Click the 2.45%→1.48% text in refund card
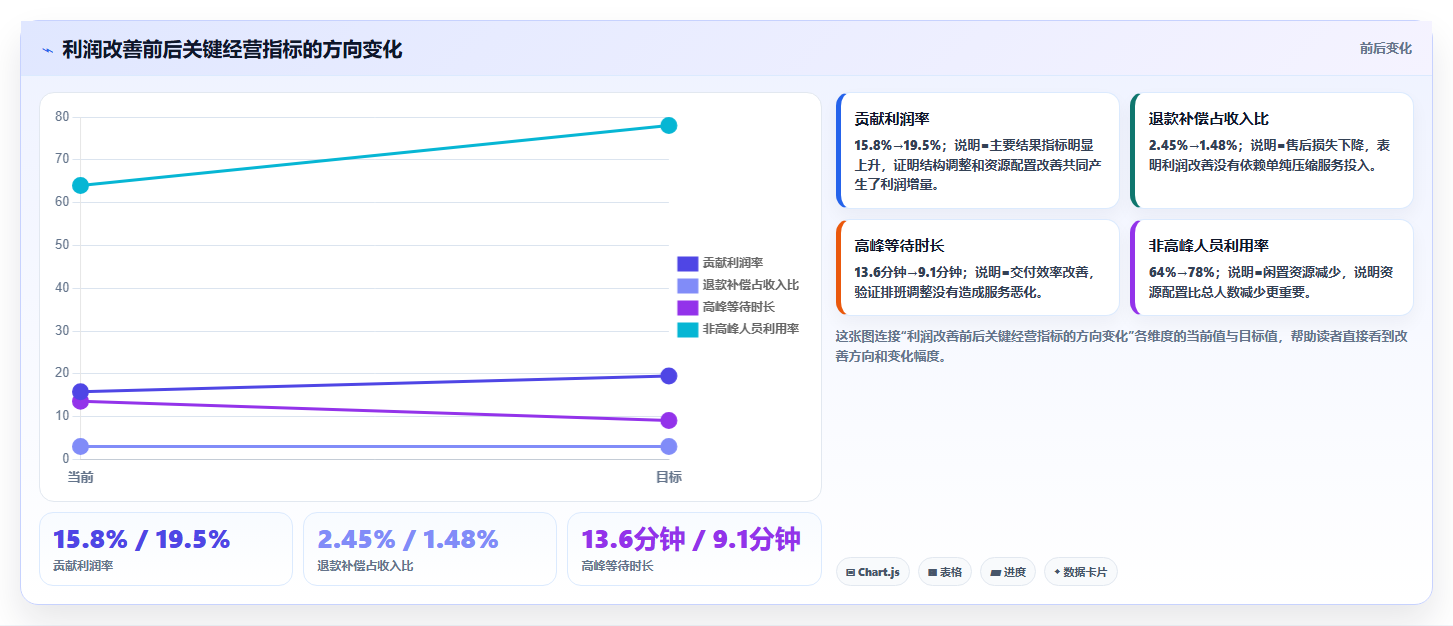Screen dimensions: 1453x626 pyautogui.click(x=1194, y=145)
